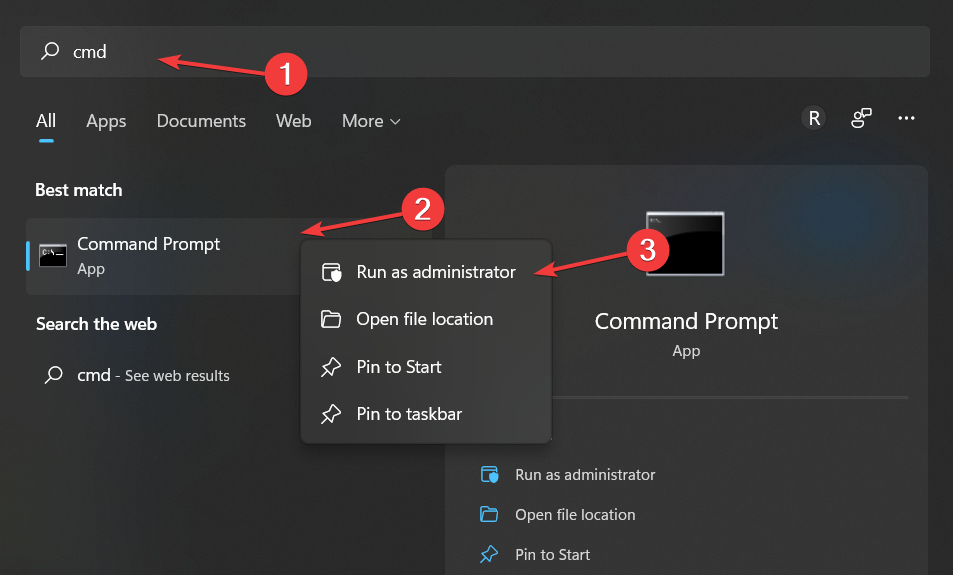
Task: Select the Command Prompt best match result
Action: tap(163, 256)
